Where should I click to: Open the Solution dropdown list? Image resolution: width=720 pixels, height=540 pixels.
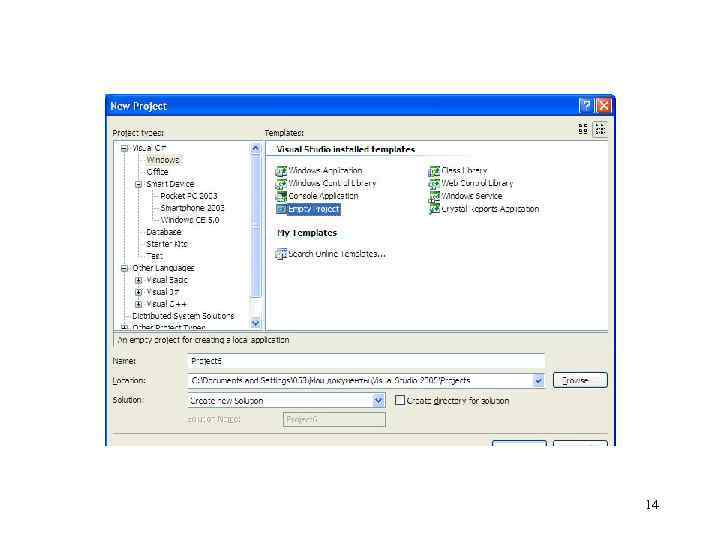click(378, 400)
